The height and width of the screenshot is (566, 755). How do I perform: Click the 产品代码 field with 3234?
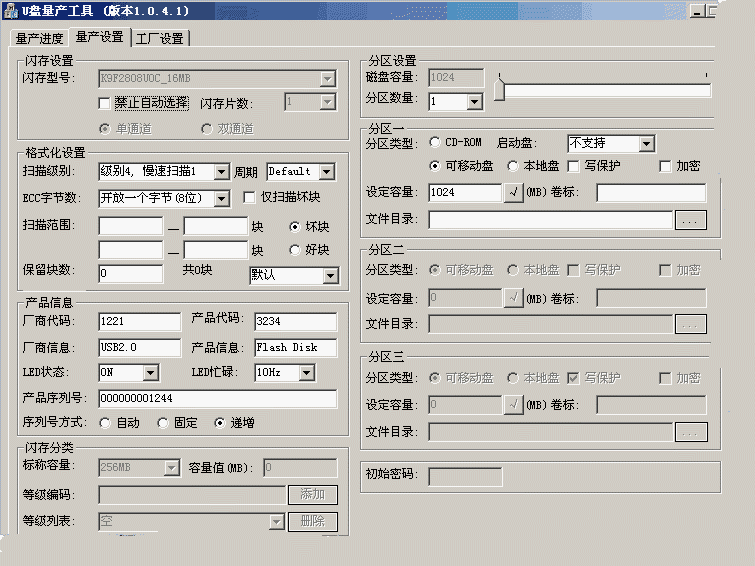pos(296,321)
